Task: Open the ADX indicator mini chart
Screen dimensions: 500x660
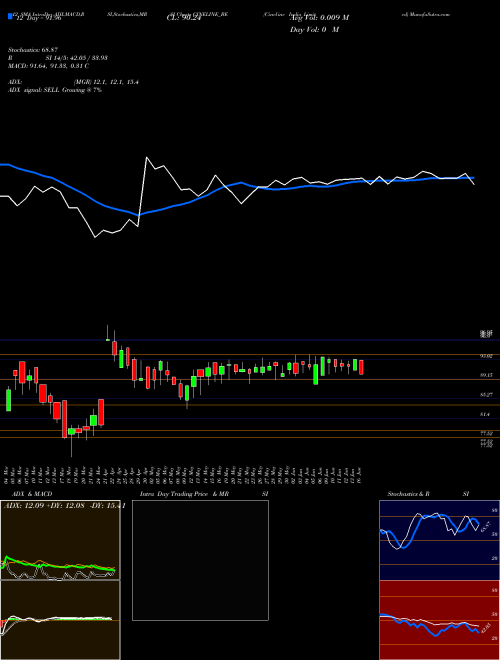Action: coord(60,540)
